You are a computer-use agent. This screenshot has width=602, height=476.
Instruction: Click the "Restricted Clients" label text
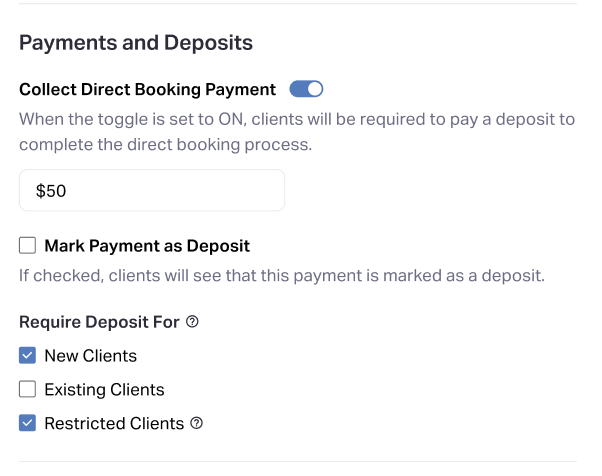click(x=114, y=423)
